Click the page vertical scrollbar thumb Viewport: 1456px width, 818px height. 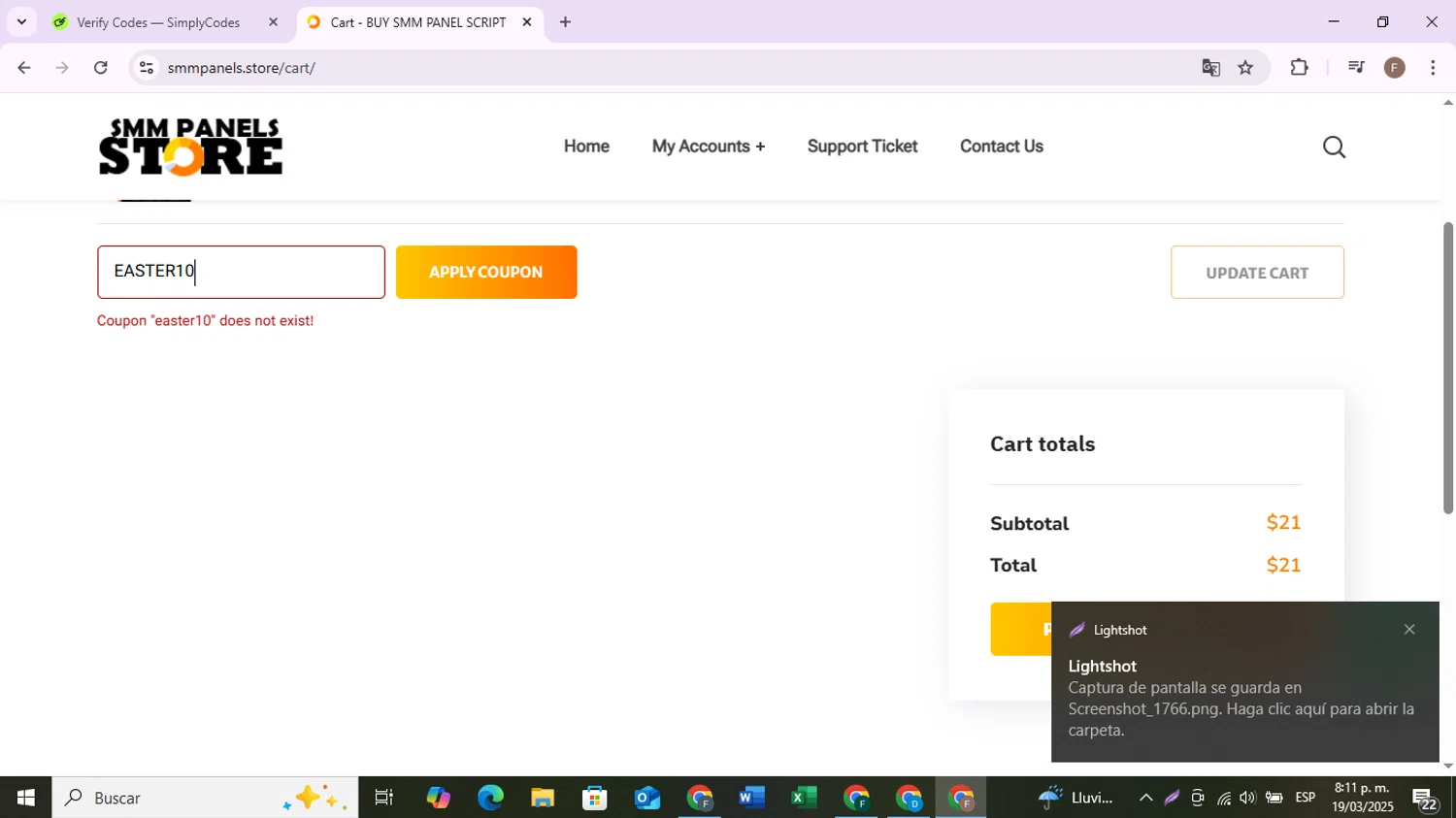(1447, 368)
